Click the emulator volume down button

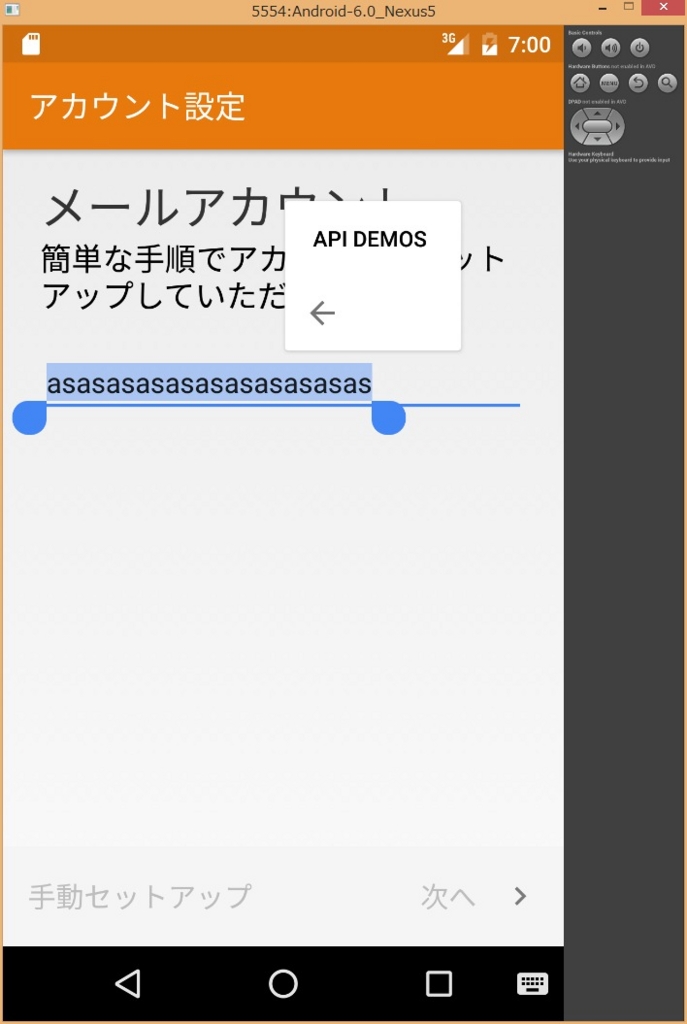581,48
